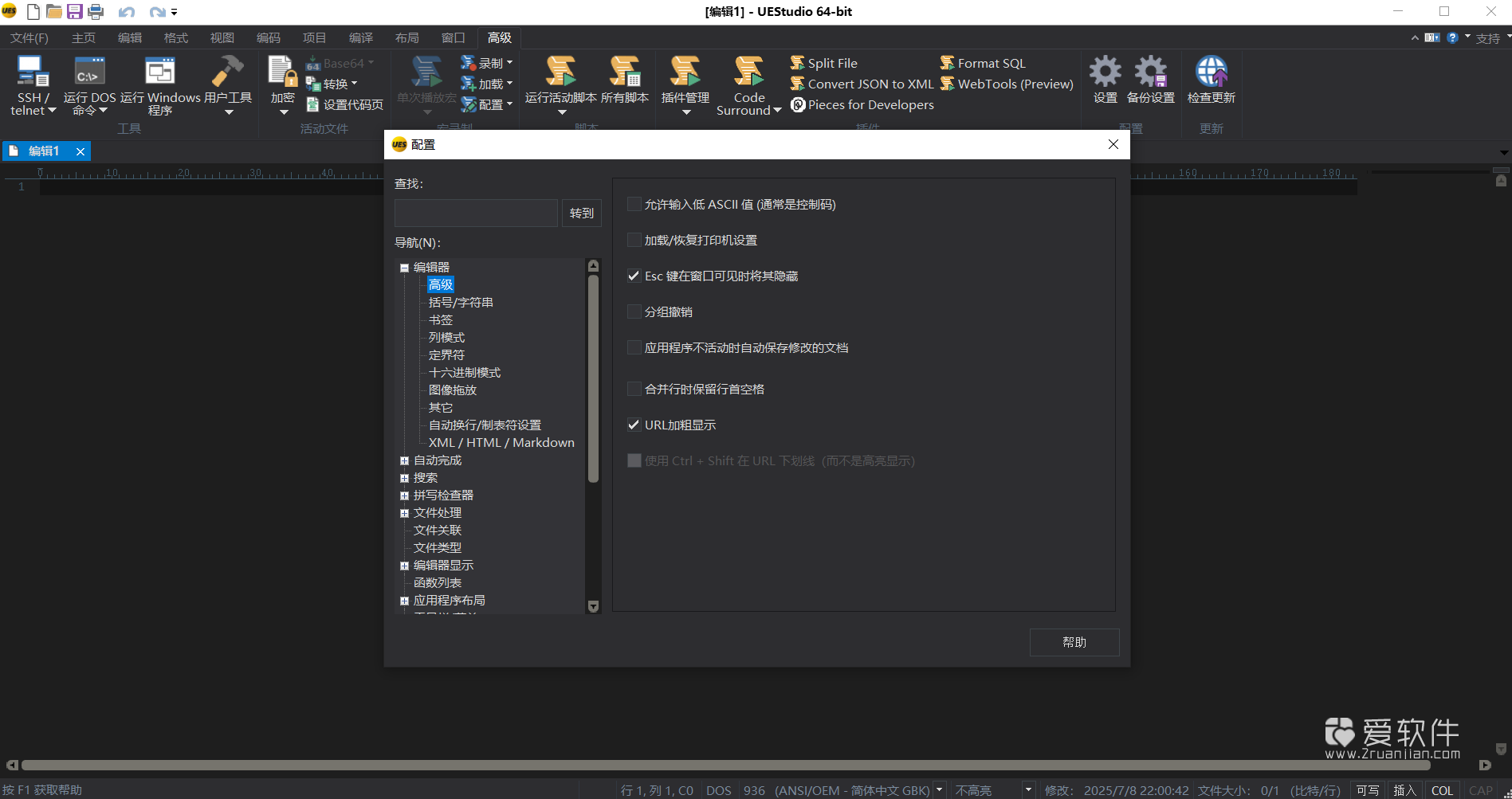Open the 文件(F) menu
The height and width of the screenshot is (799, 1512).
(x=29, y=37)
